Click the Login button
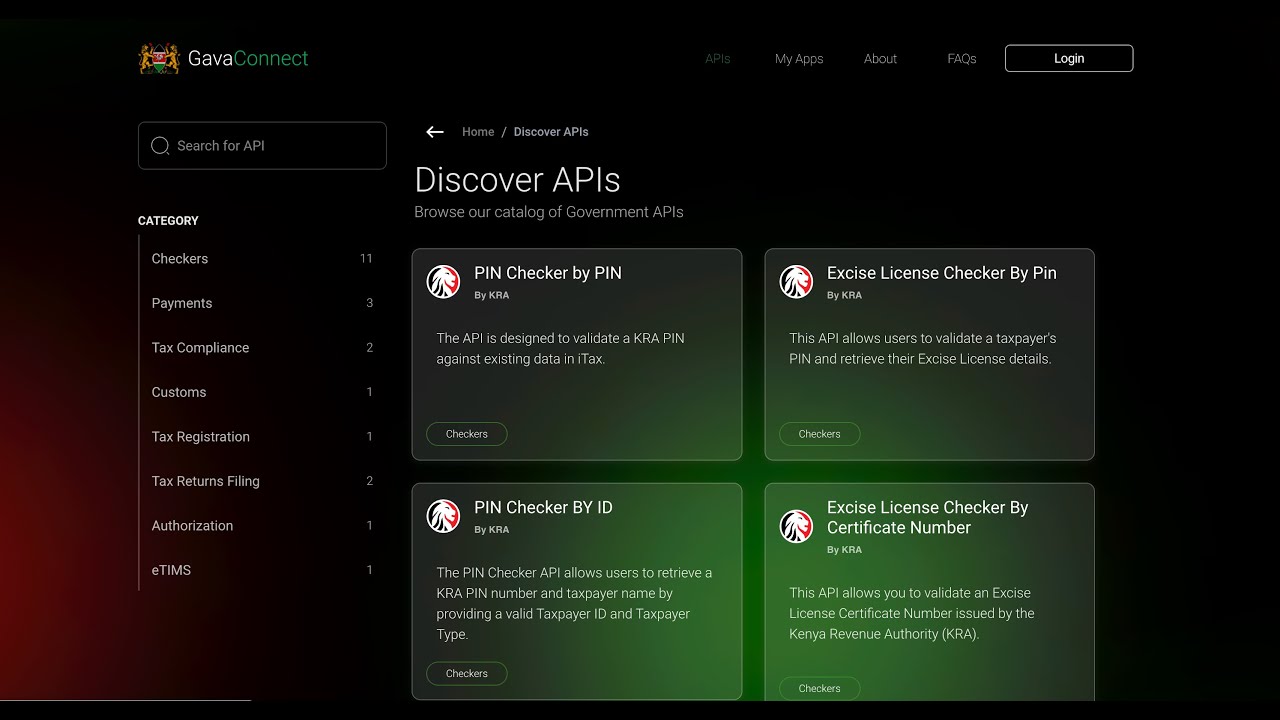1280x720 pixels. coord(1069,58)
